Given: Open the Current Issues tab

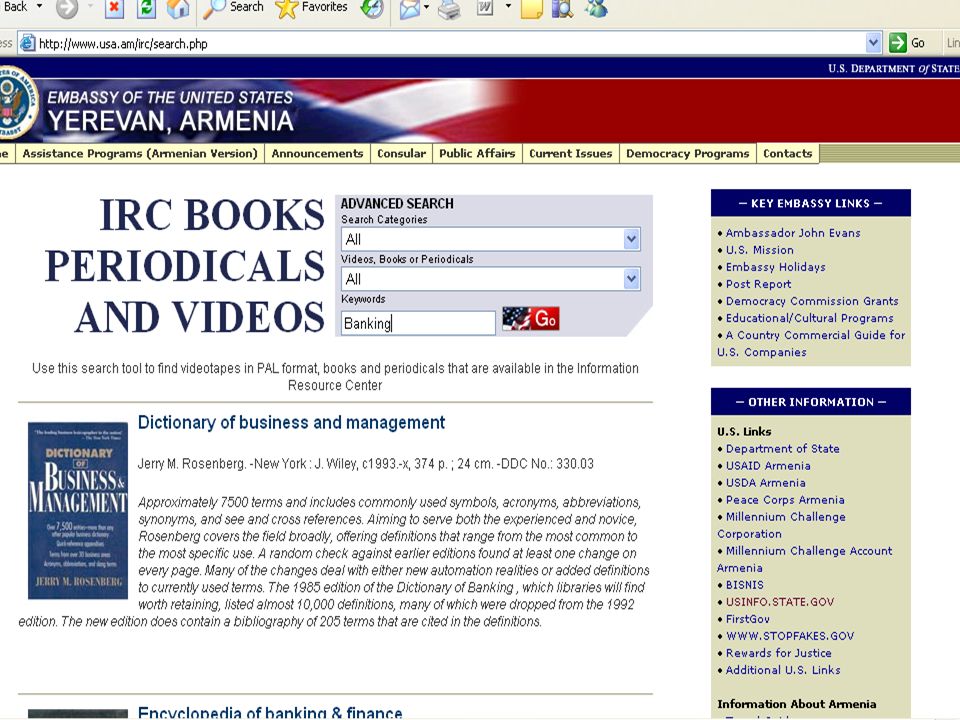Looking at the screenshot, I should coord(571,154).
